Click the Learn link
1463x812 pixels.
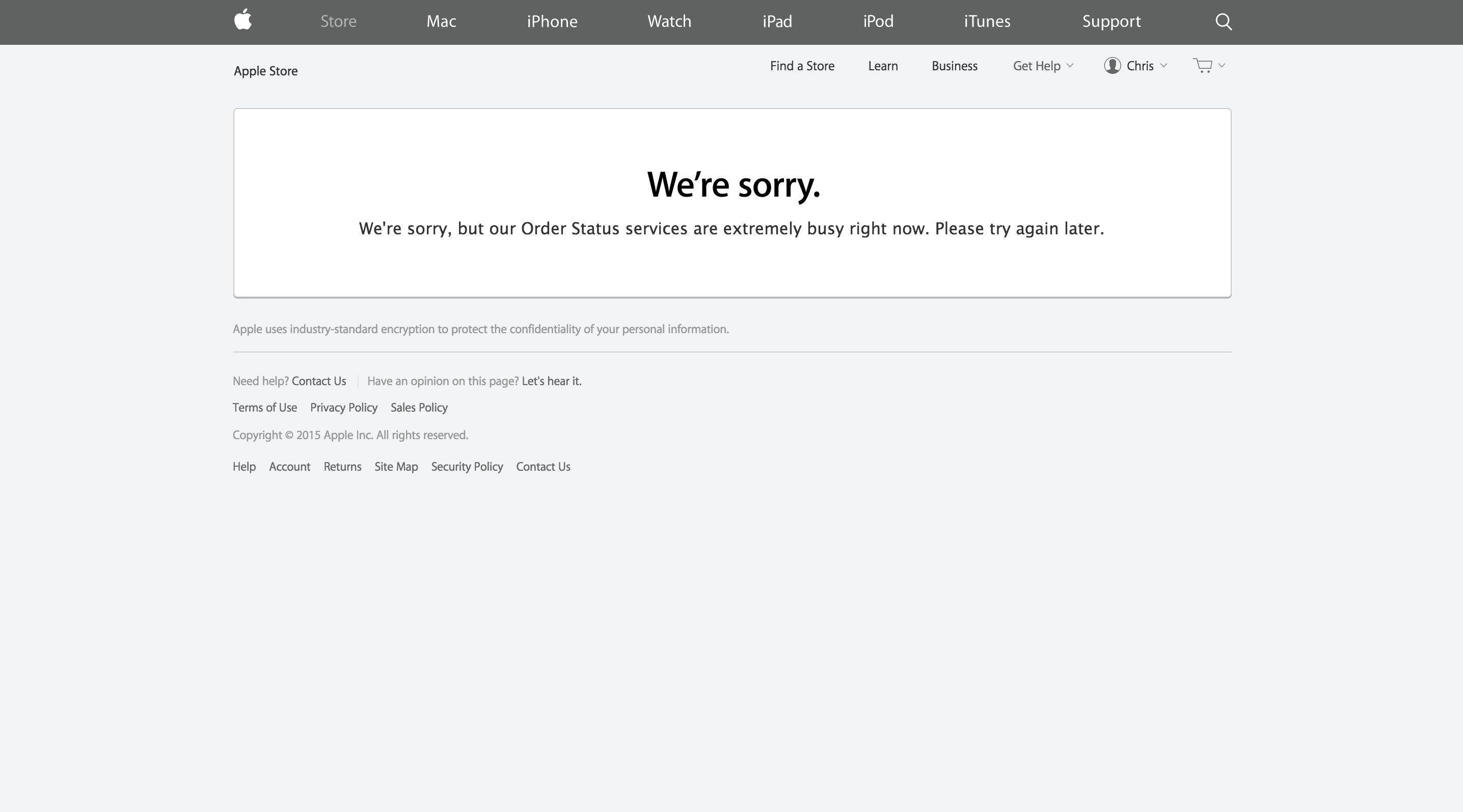pyautogui.click(x=883, y=66)
